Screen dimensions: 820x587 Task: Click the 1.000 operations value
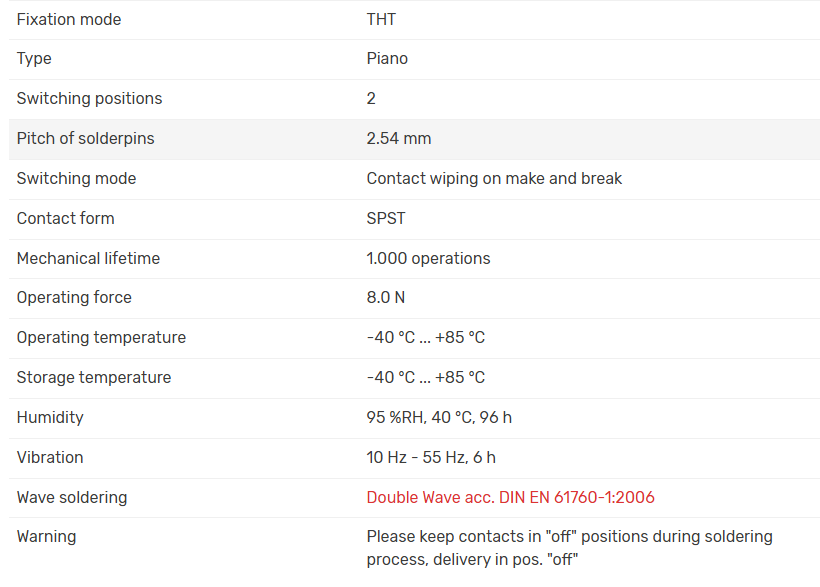428,258
